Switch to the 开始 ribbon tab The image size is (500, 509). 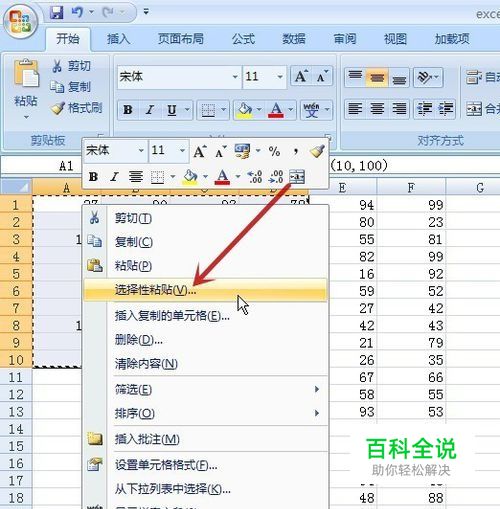pyautogui.click(x=68, y=39)
